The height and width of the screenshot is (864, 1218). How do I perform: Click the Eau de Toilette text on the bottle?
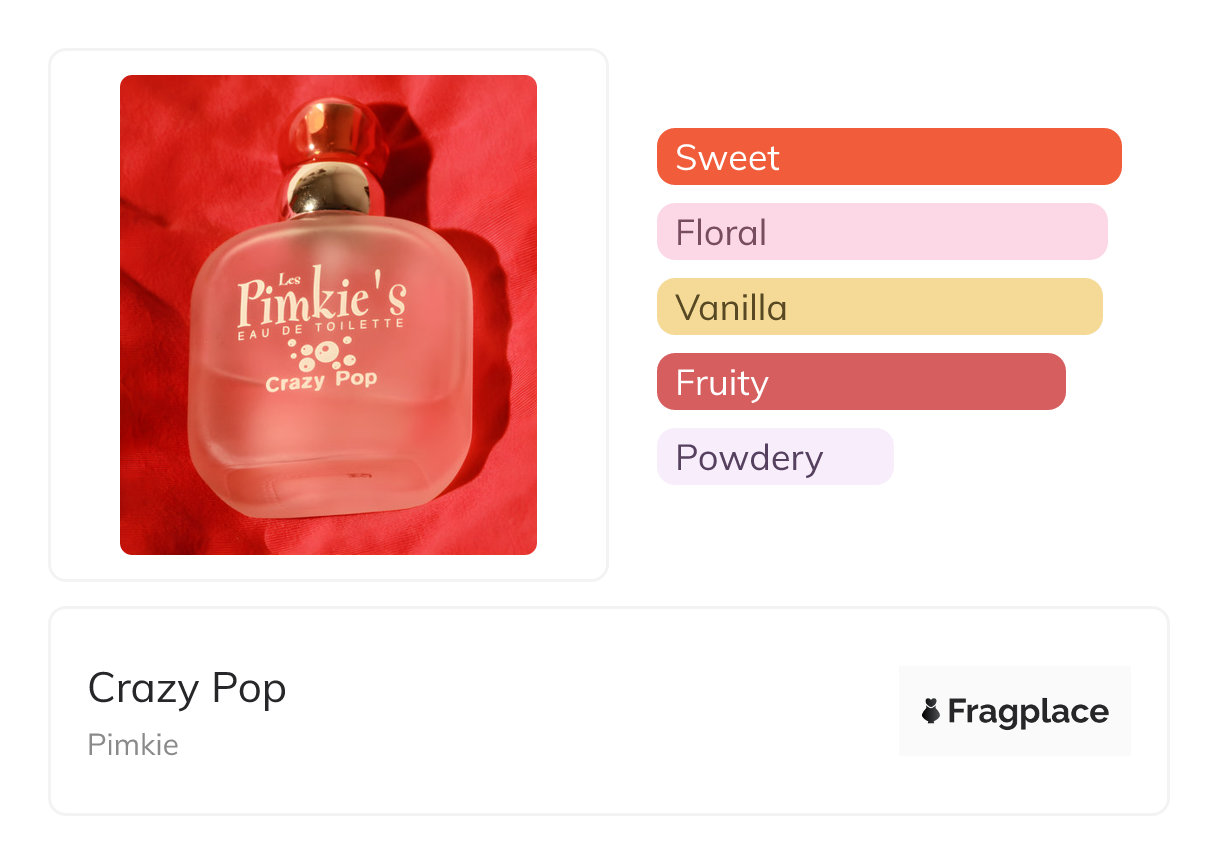click(x=320, y=329)
